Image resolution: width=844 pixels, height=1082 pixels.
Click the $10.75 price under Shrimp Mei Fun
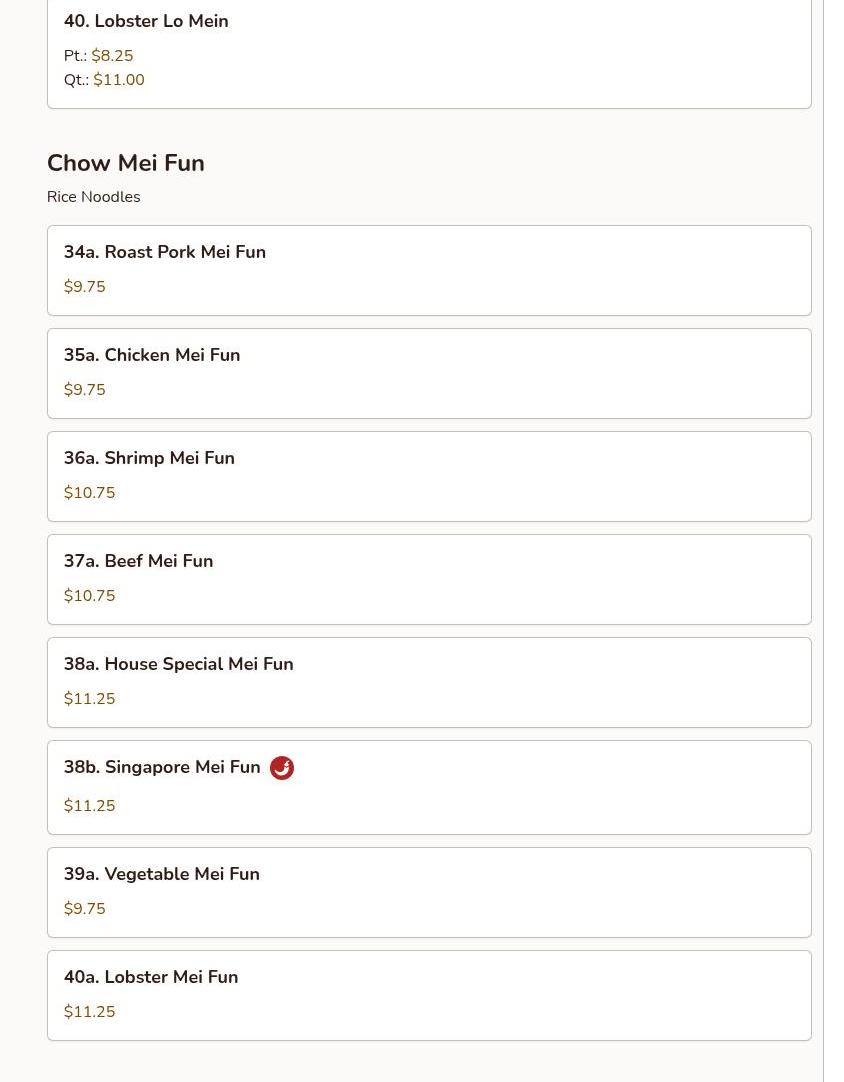[x=89, y=493]
